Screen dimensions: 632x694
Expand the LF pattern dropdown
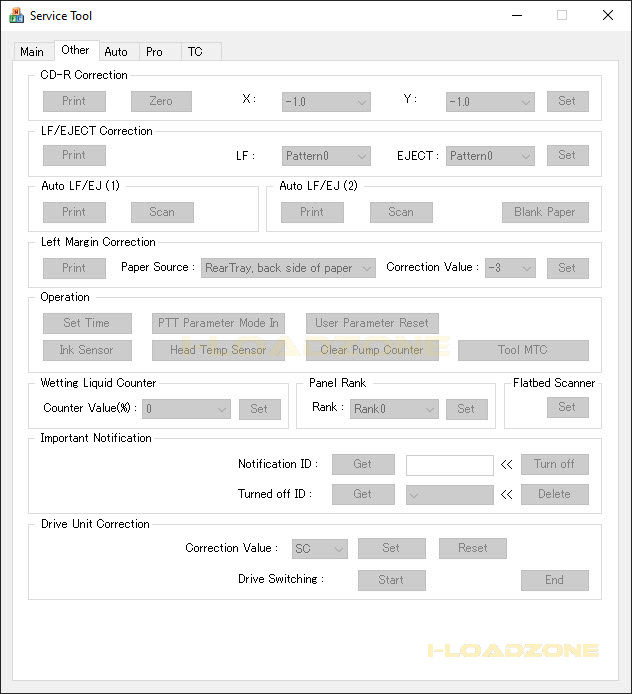click(x=326, y=156)
